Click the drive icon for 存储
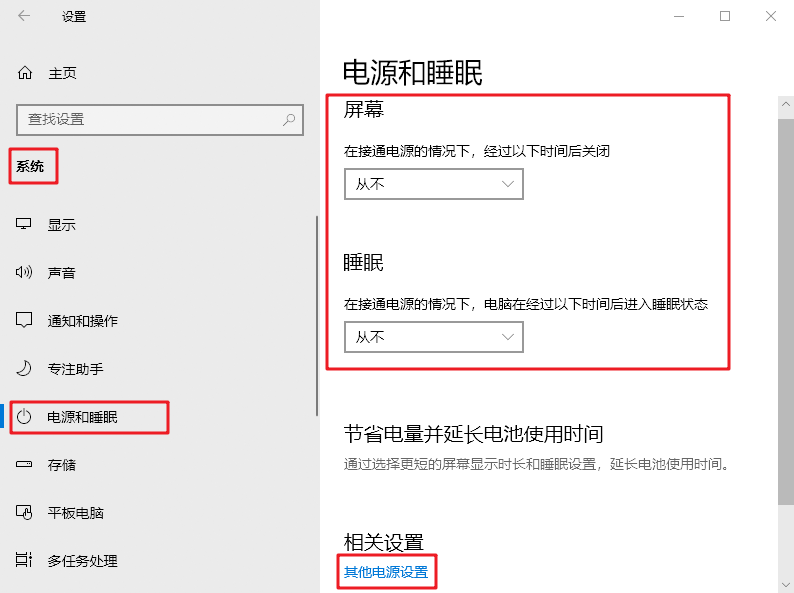The height and width of the screenshot is (593, 794). point(24,464)
